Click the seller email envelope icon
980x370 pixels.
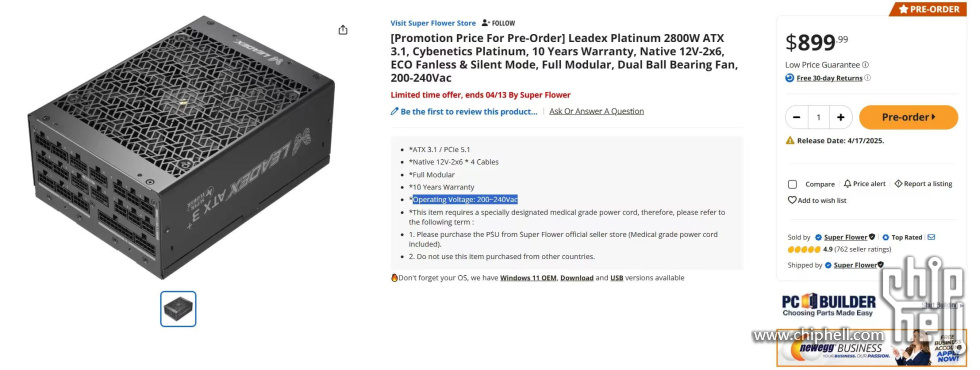(x=931, y=237)
